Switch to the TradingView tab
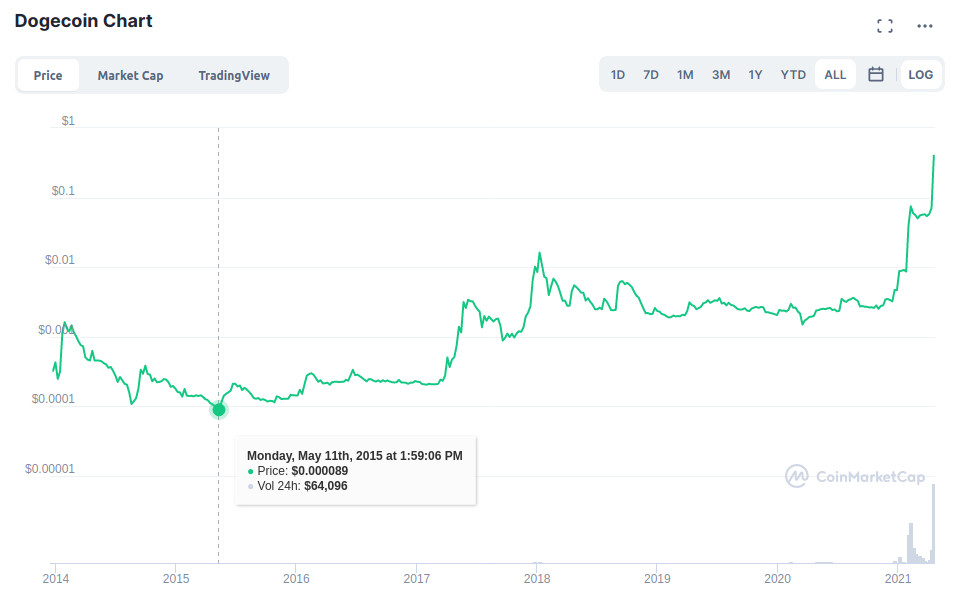 (234, 76)
